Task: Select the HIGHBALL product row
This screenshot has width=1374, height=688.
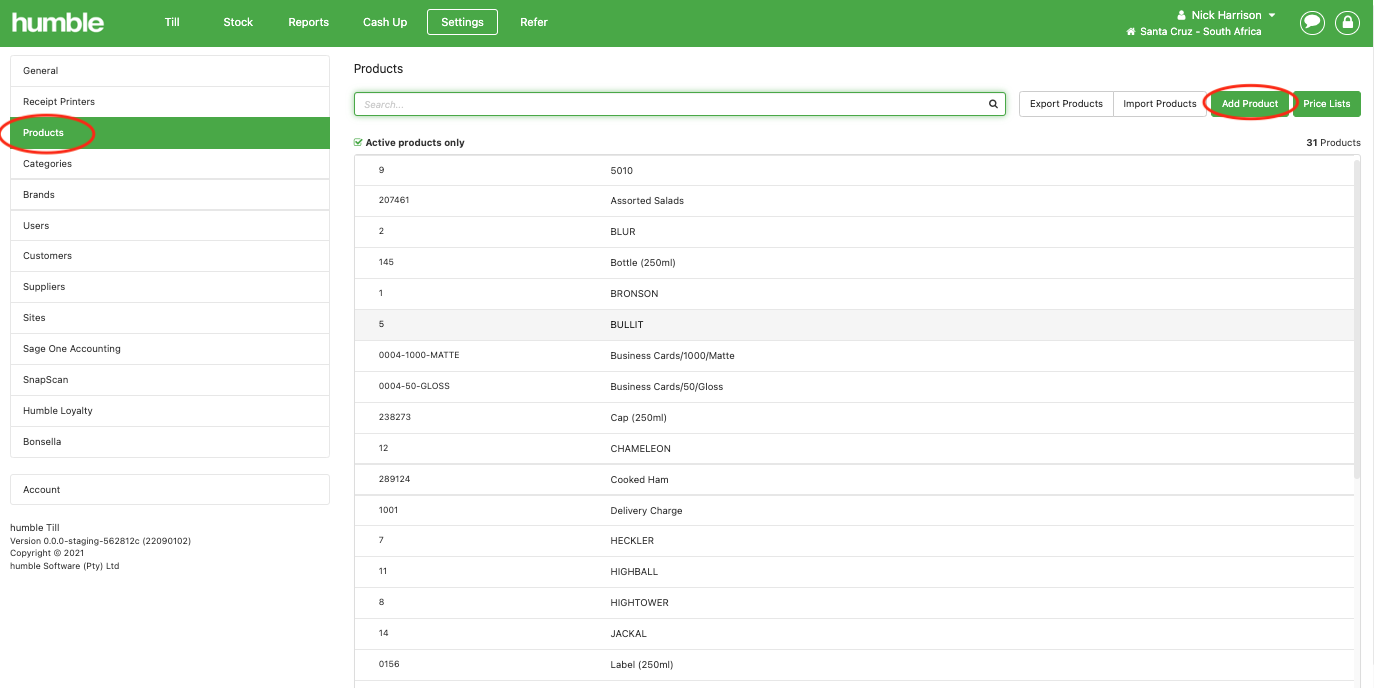Action: coord(854,572)
